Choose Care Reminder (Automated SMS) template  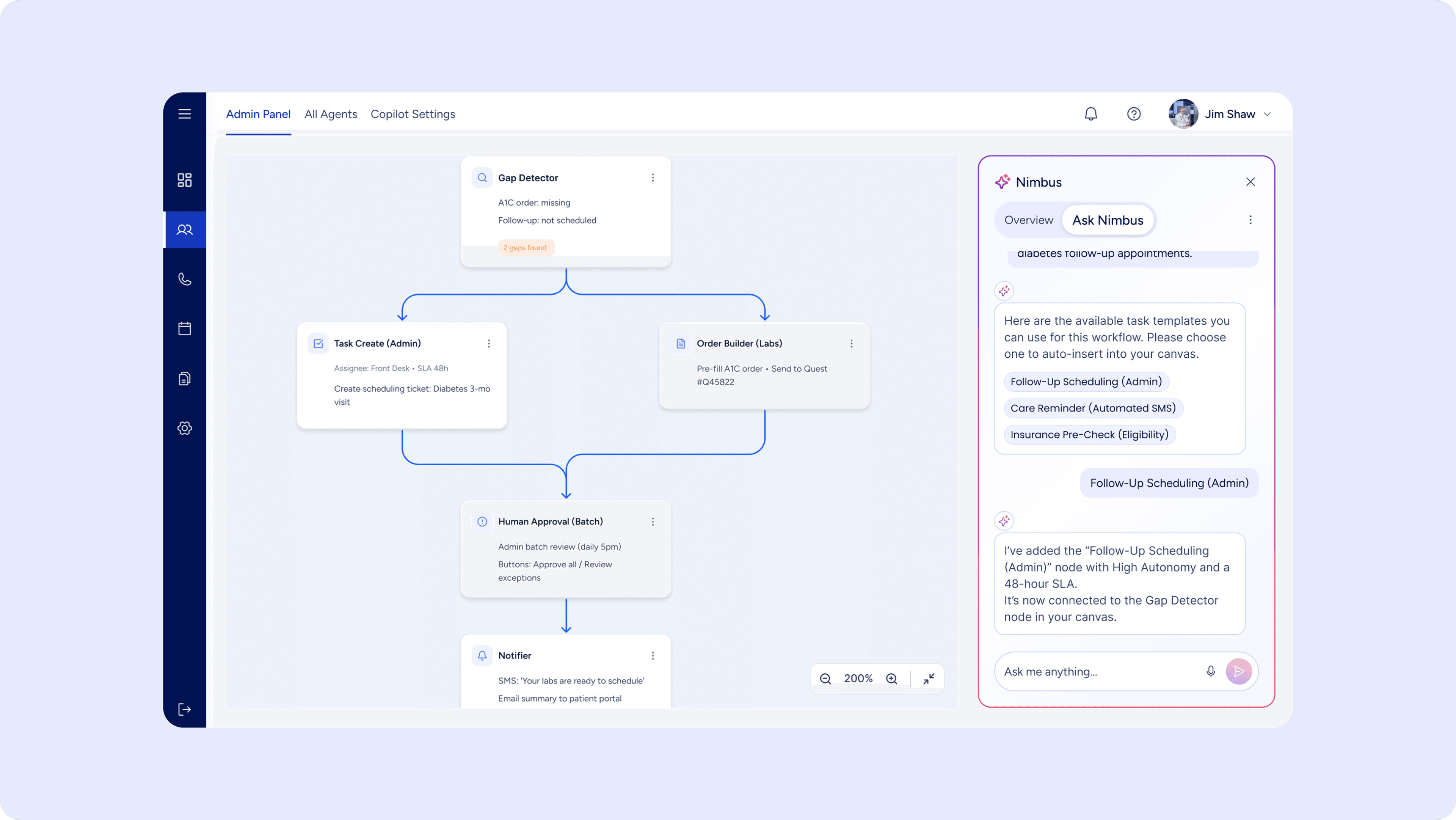1092,408
